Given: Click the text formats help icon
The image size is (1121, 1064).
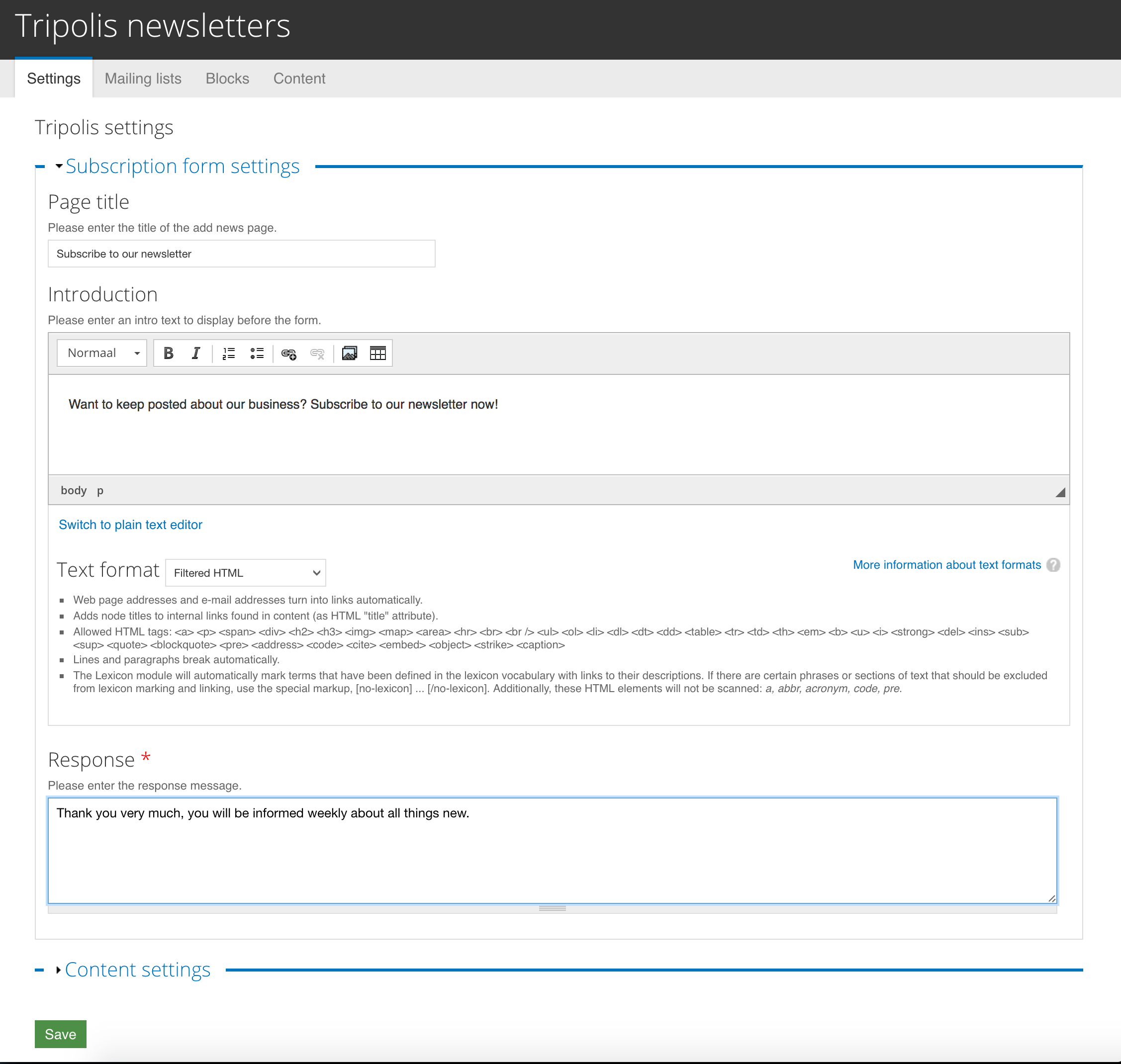Looking at the screenshot, I should point(1053,565).
